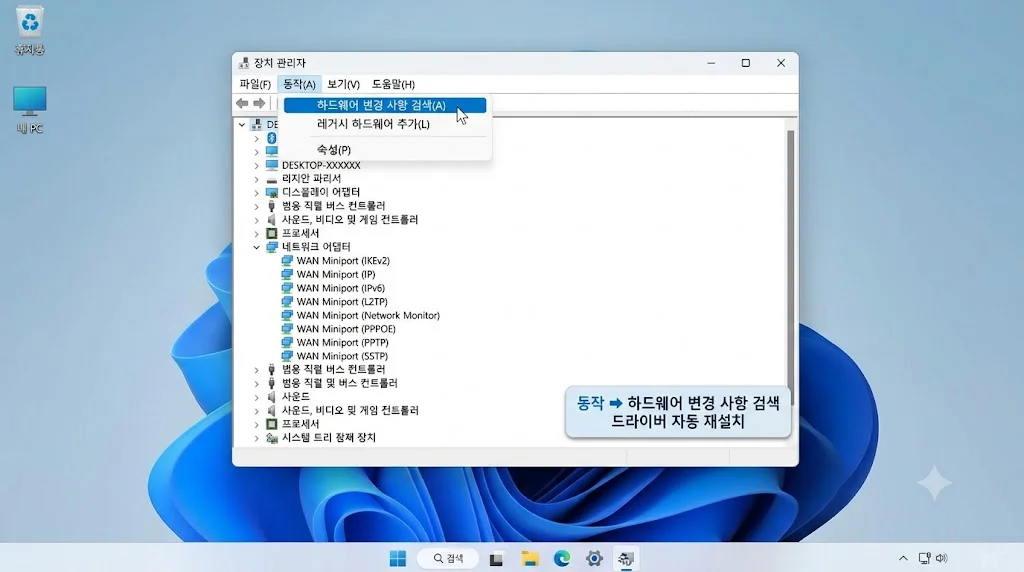1024x572 pixels.
Task: Click the WAN Miniport (PPTP) adapter icon
Action: (x=287, y=343)
